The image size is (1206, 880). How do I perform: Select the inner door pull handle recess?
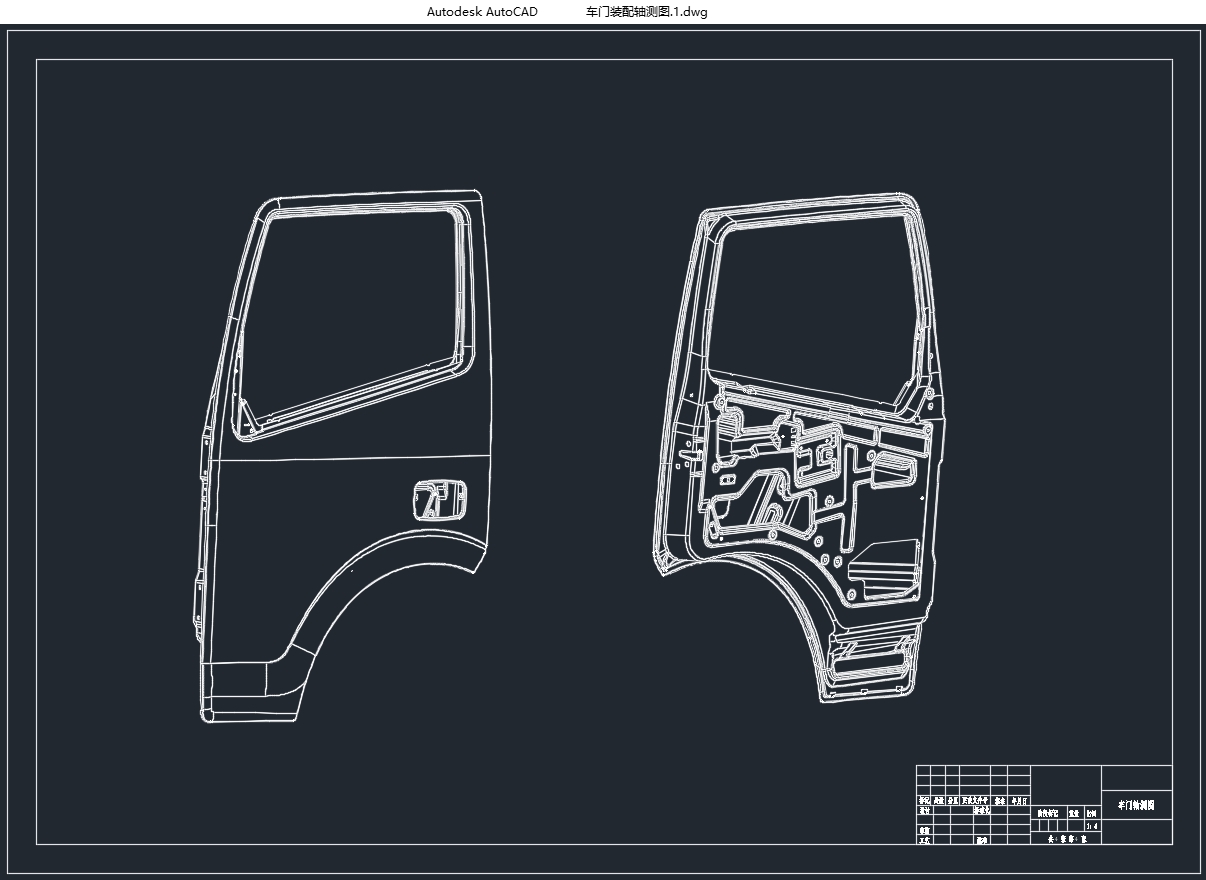pyautogui.click(x=895, y=470)
